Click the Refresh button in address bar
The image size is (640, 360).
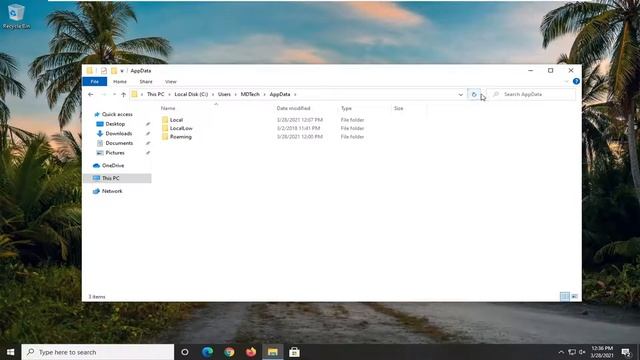474,94
